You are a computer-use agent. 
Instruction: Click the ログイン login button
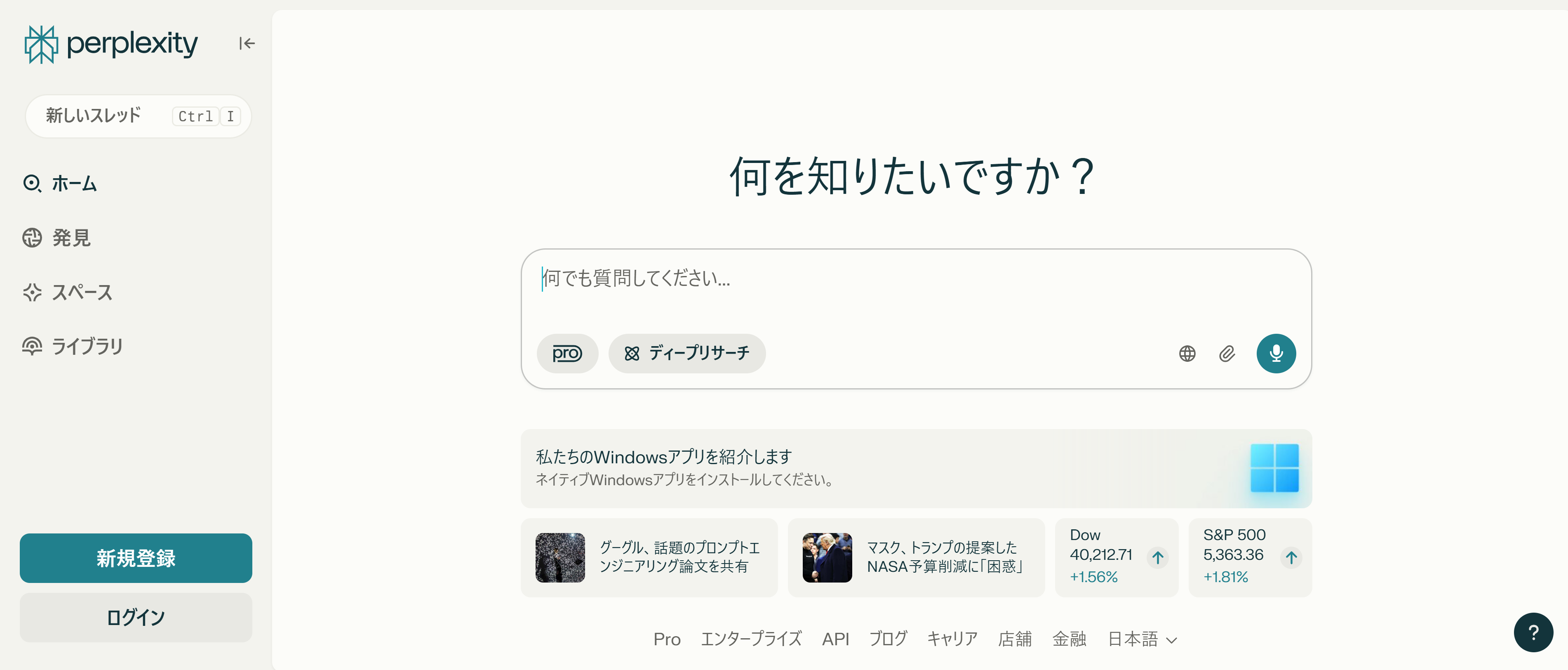pos(136,617)
